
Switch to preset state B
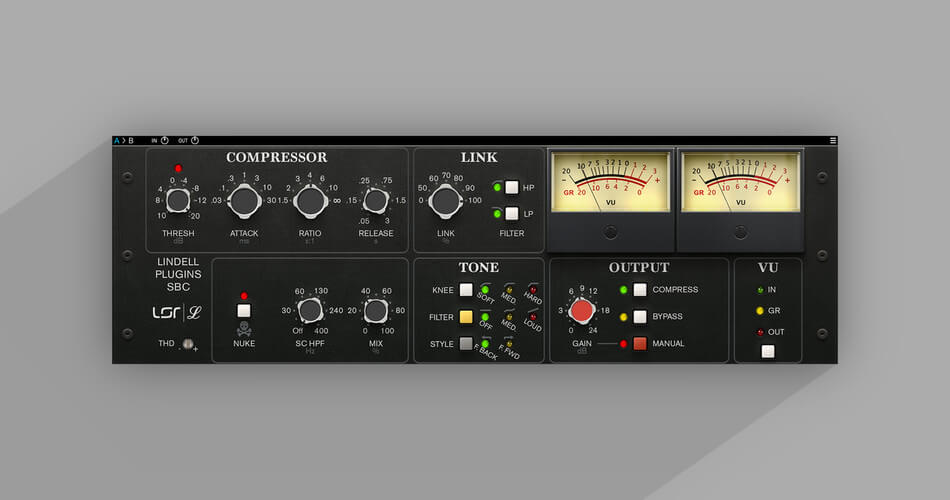pyautogui.click(x=131, y=141)
